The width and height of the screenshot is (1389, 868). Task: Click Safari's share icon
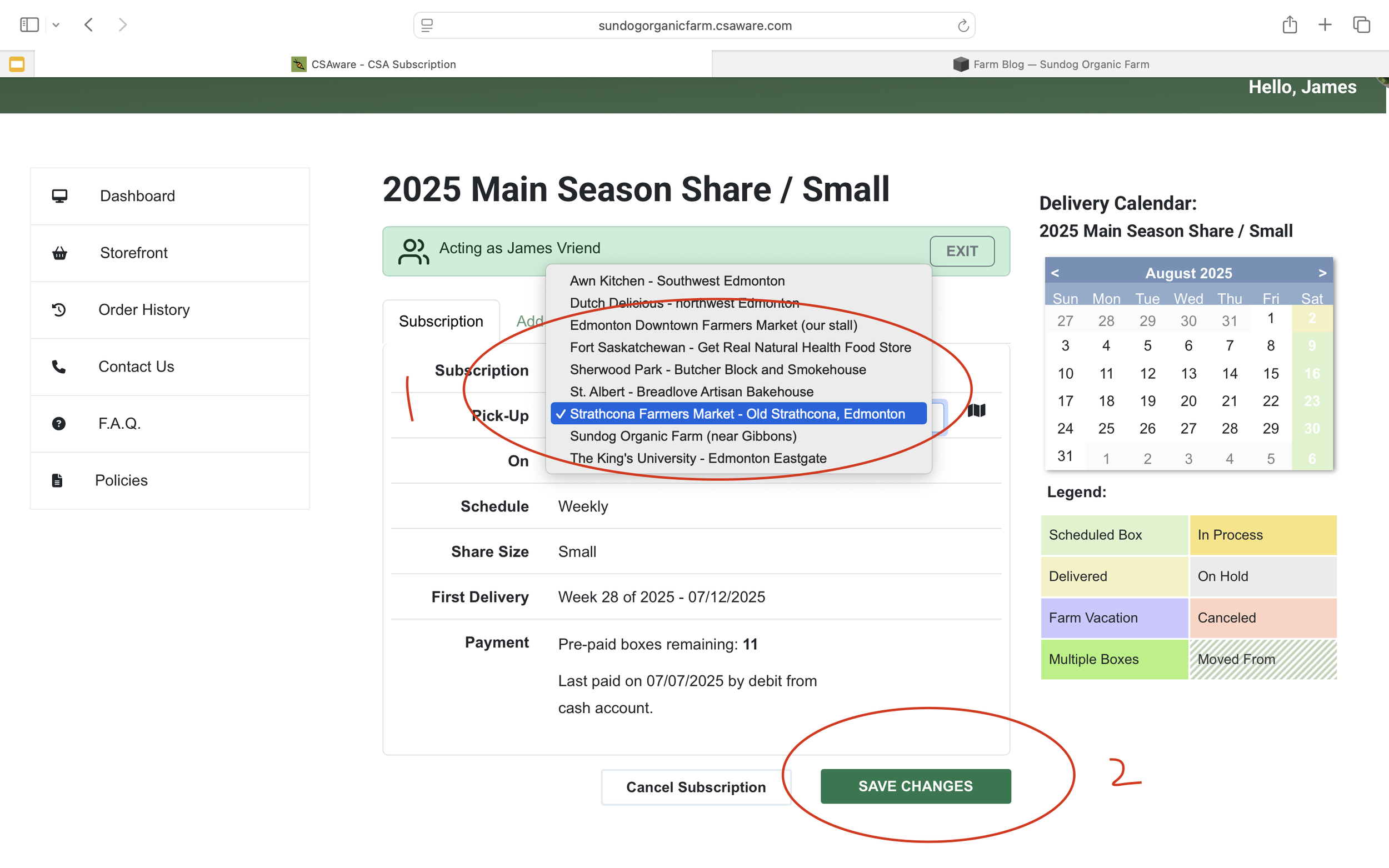point(1289,24)
